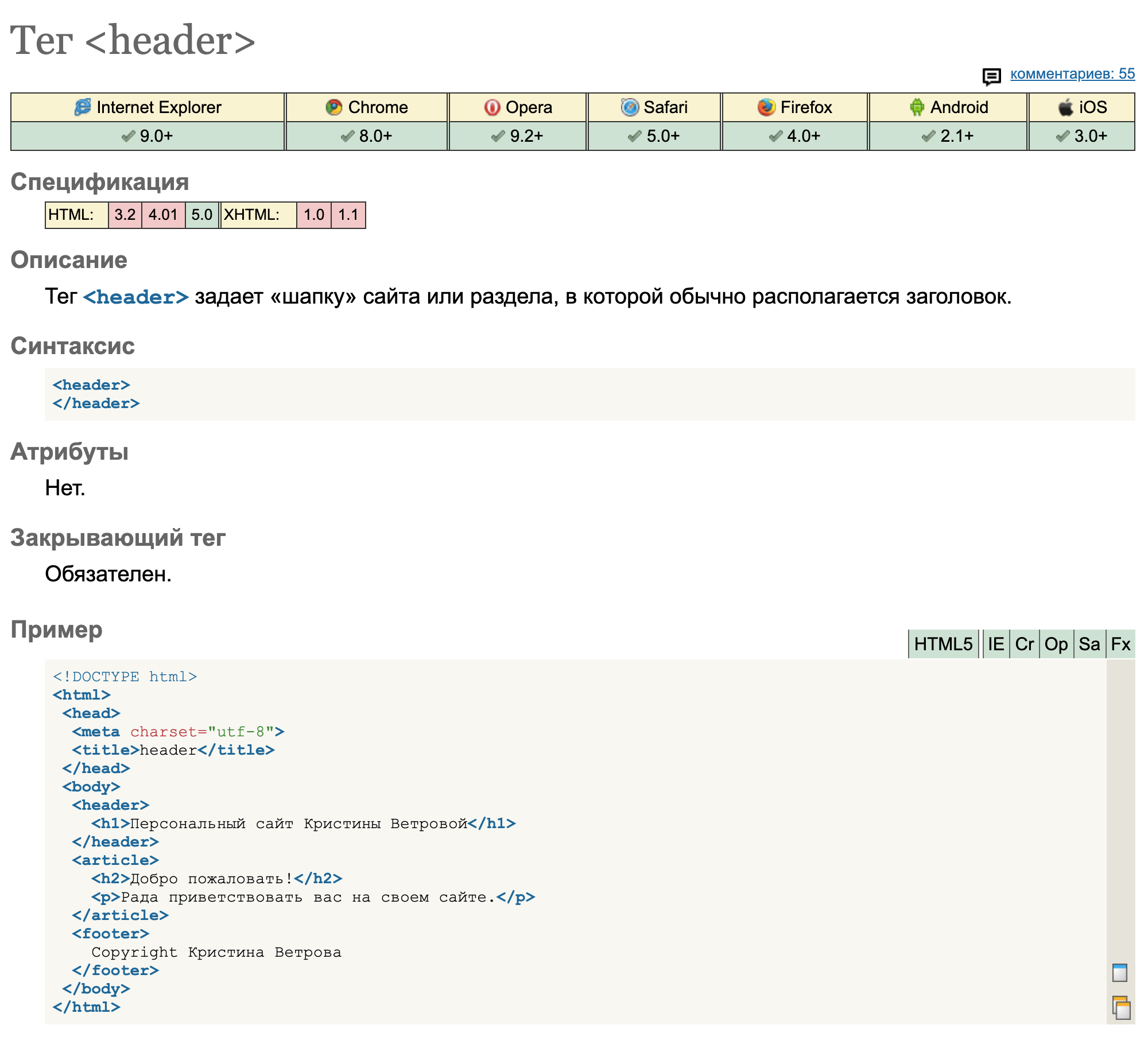Image resolution: width=1148 pixels, height=1056 pixels.
Task: Click the checkmark next to 5.0+
Action: tap(635, 136)
